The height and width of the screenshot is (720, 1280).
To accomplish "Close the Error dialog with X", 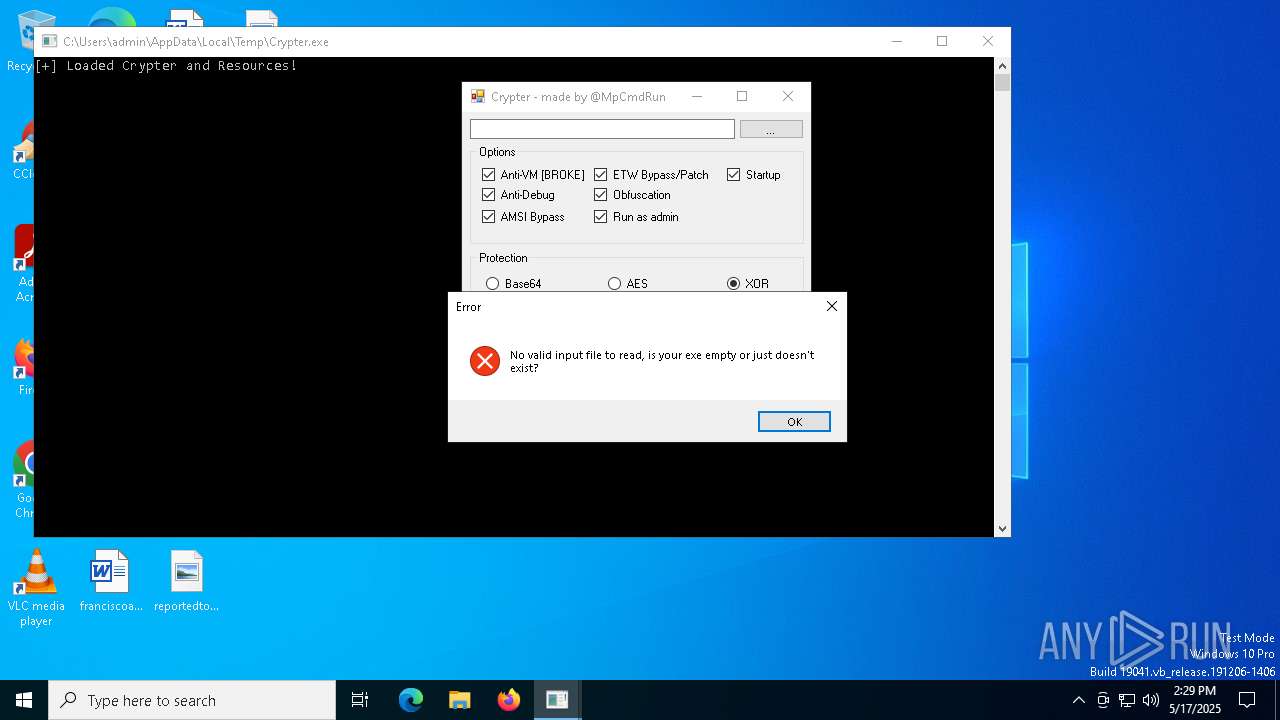I will (831, 307).
